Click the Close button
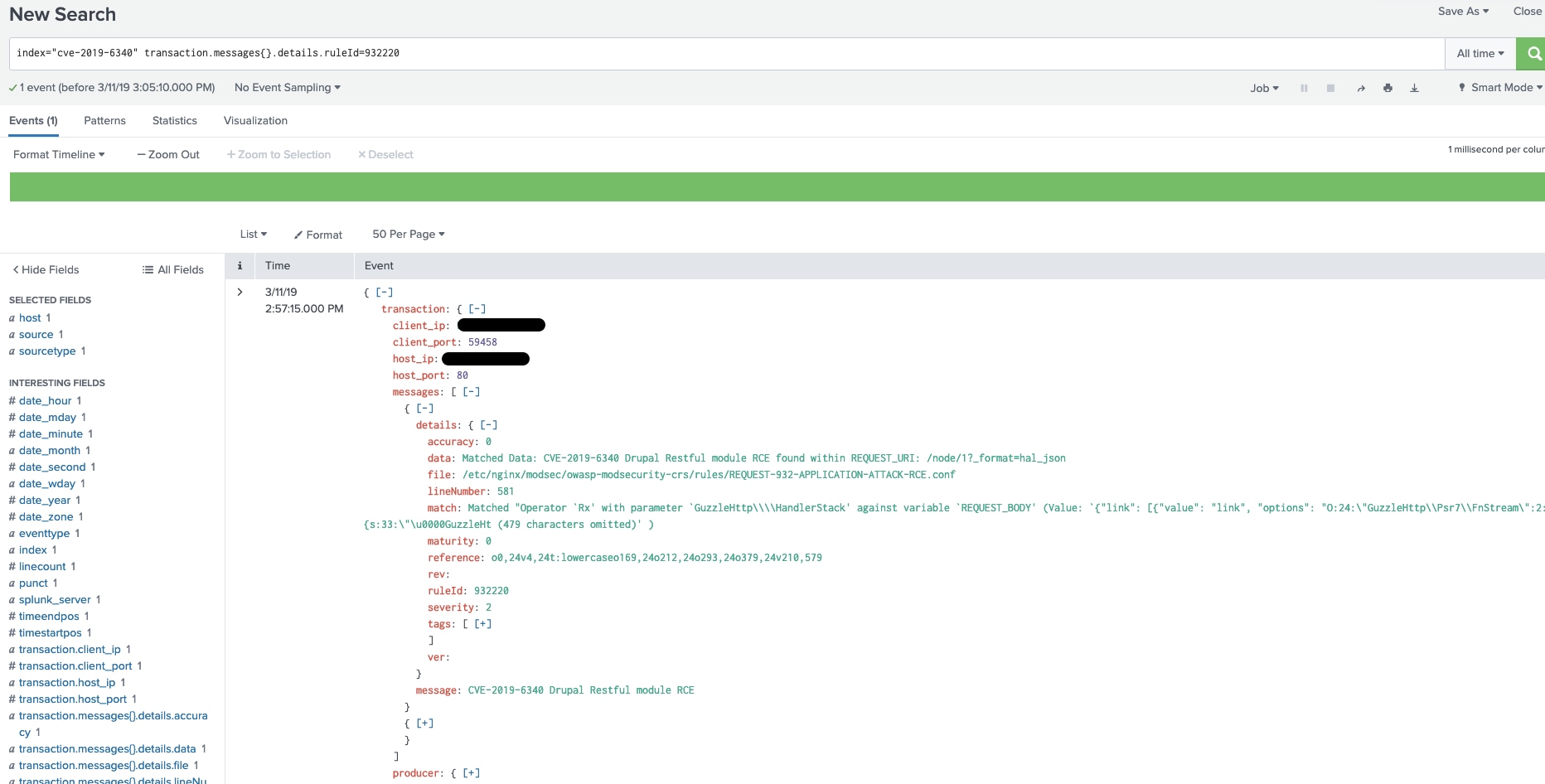The image size is (1545, 784). pos(1528,11)
